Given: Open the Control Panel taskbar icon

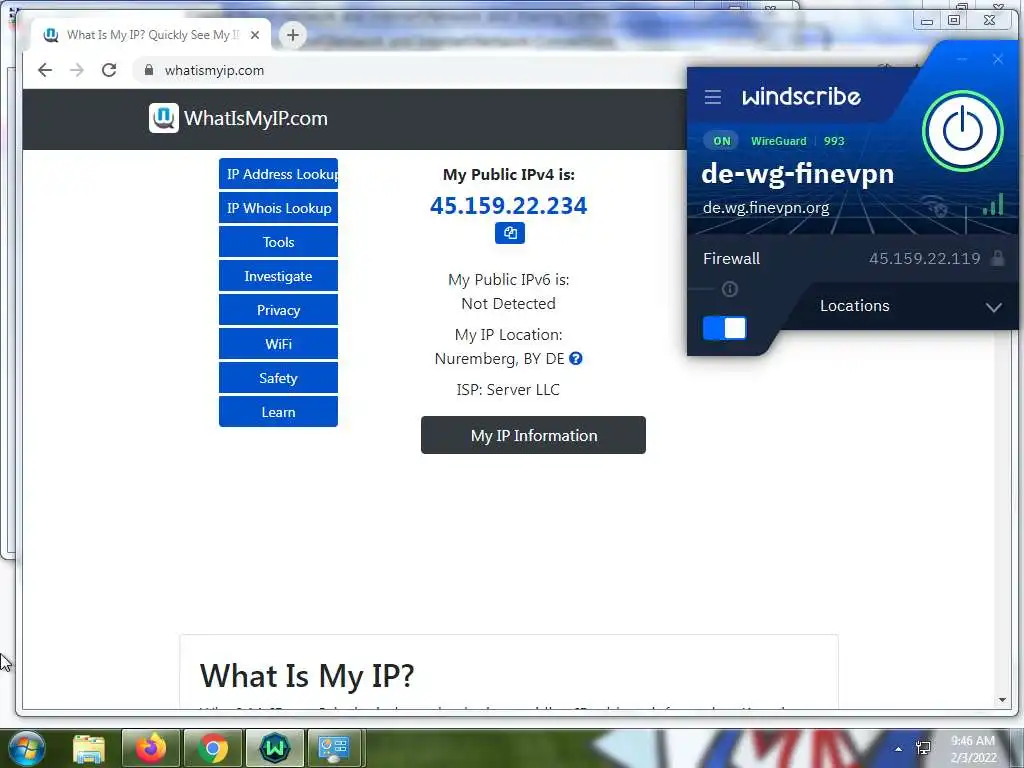Looking at the screenshot, I should coord(334,748).
